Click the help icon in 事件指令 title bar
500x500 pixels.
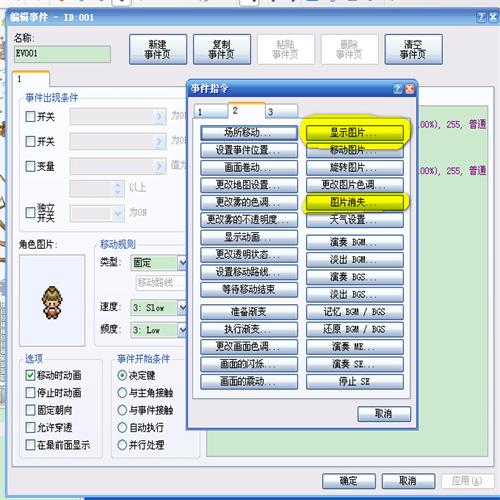[398, 89]
